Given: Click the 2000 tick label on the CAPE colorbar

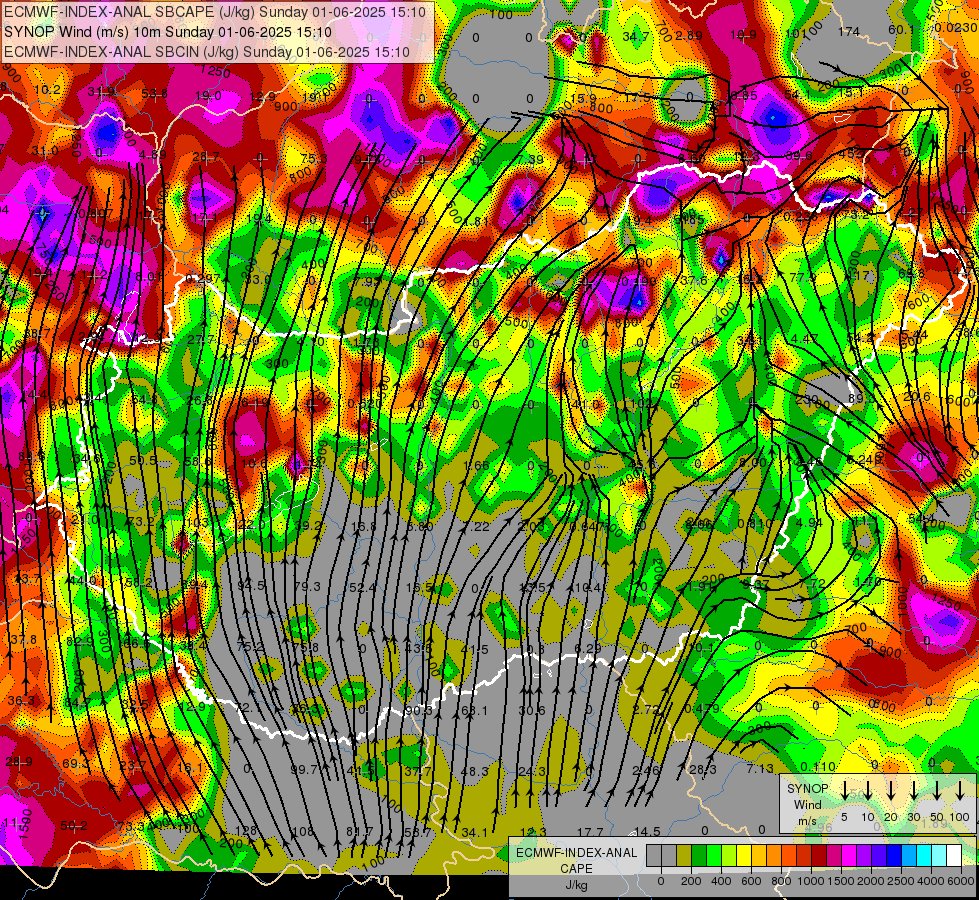Looking at the screenshot, I should click(x=872, y=881).
